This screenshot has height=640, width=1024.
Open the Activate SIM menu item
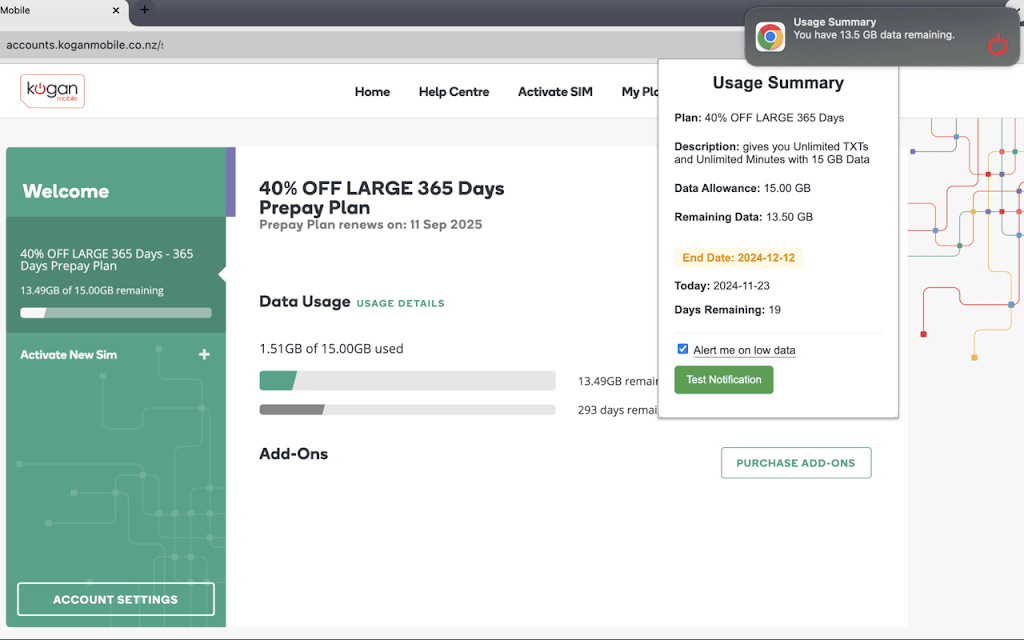coord(555,92)
